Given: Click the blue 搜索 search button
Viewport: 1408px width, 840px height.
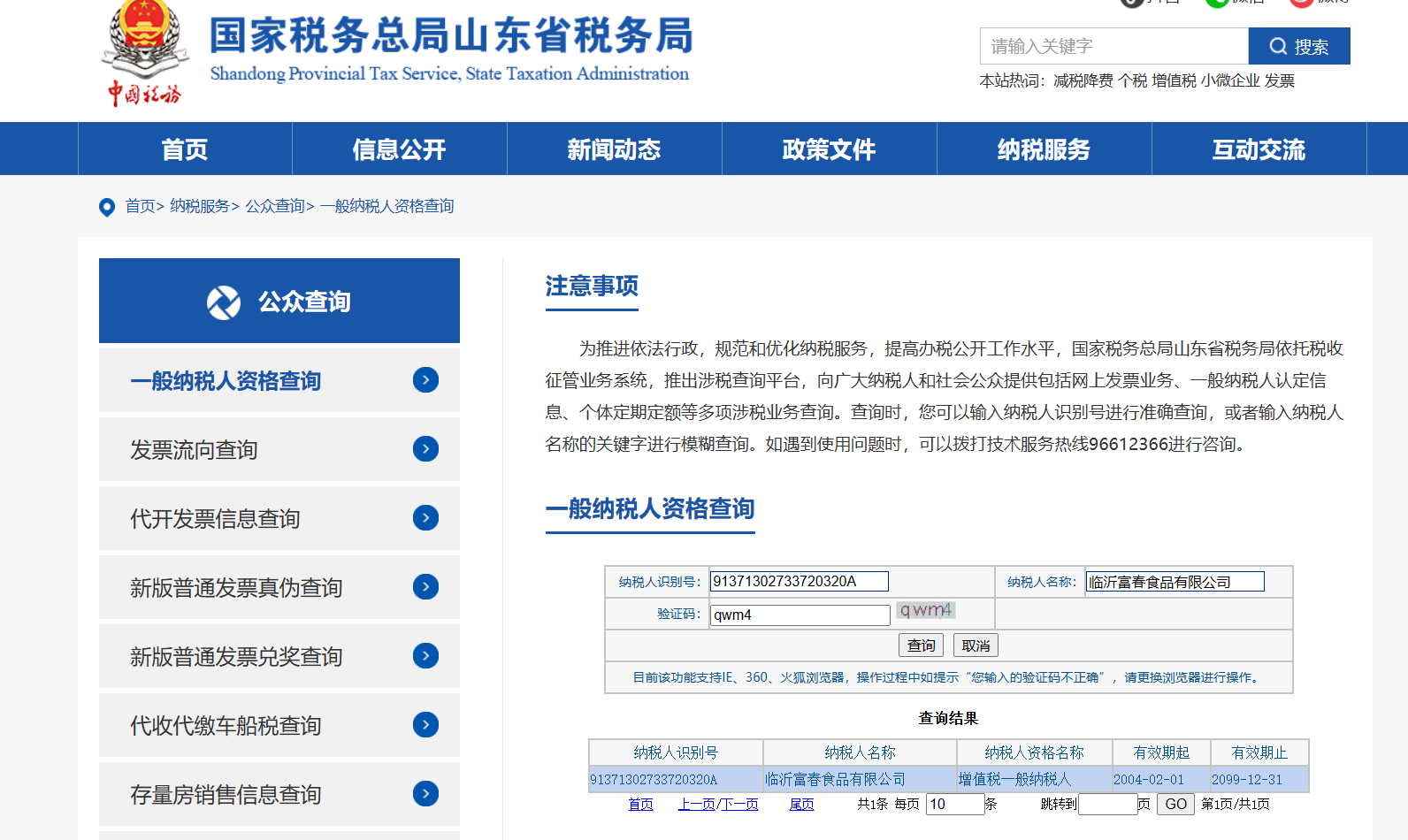Looking at the screenshot, I should (x=1298, y=47).
